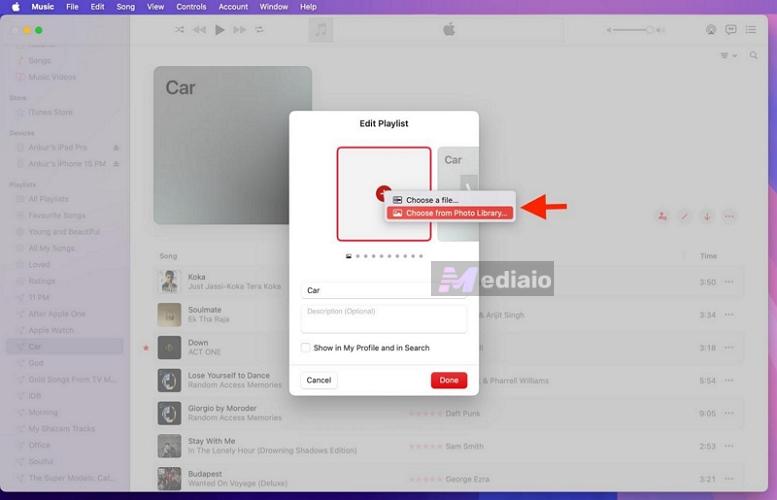Select the Soulmate song row
Viewport: 777px width, 500px height.
click(448, 315)
